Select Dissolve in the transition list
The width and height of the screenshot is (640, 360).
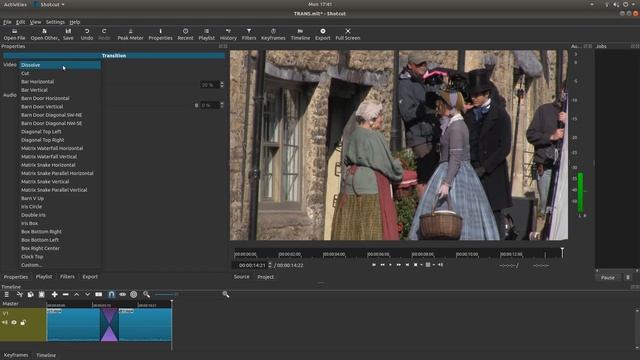[x=60, y=65]
